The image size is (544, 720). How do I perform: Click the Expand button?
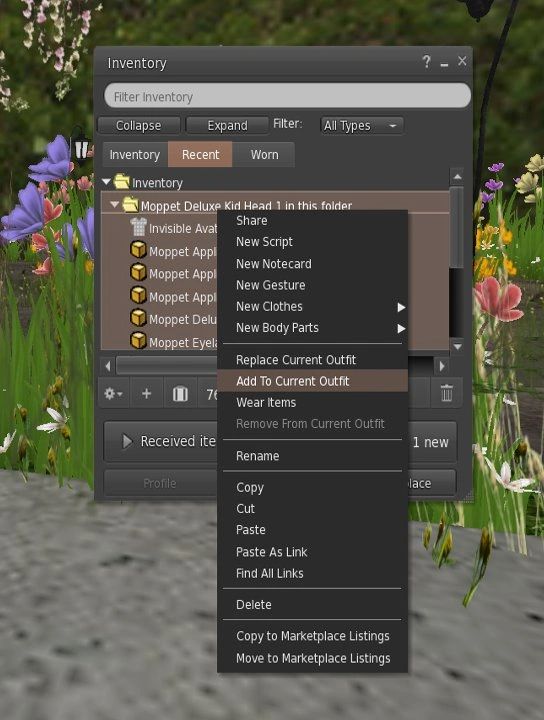click(227, 125)
